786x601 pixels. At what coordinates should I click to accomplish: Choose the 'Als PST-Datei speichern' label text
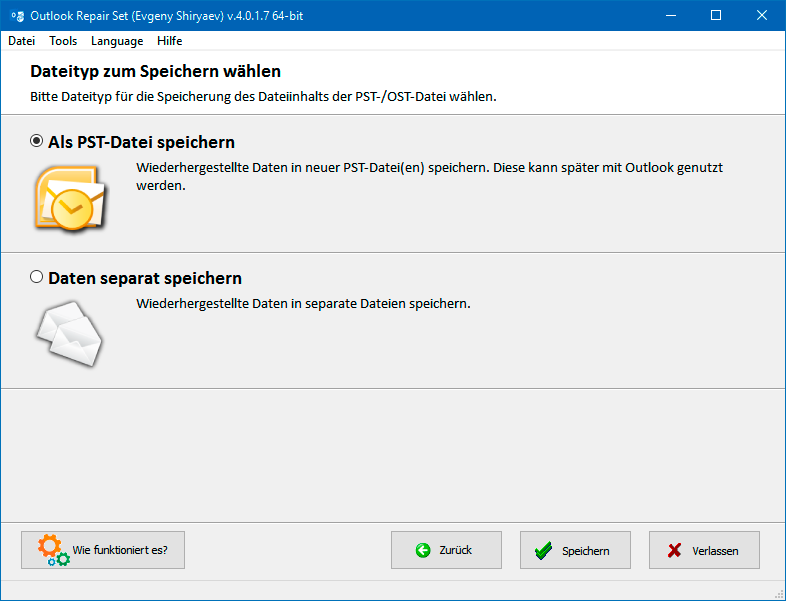(141, 142)
